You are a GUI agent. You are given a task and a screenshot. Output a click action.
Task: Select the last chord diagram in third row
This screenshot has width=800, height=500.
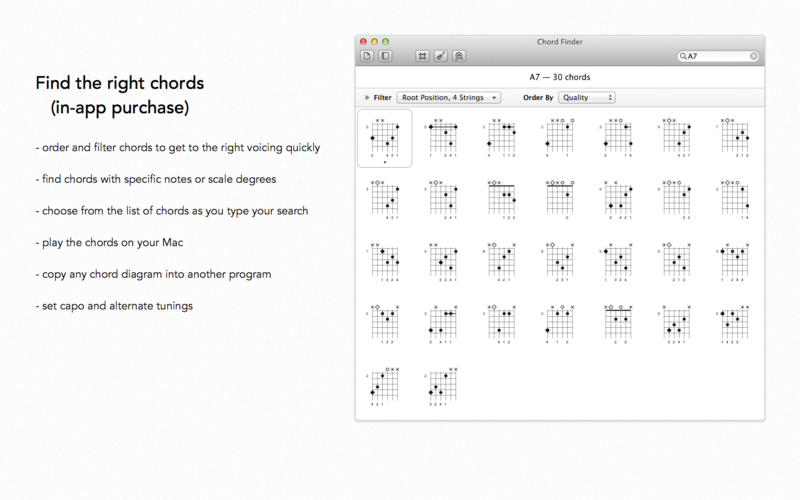(735, 262)
